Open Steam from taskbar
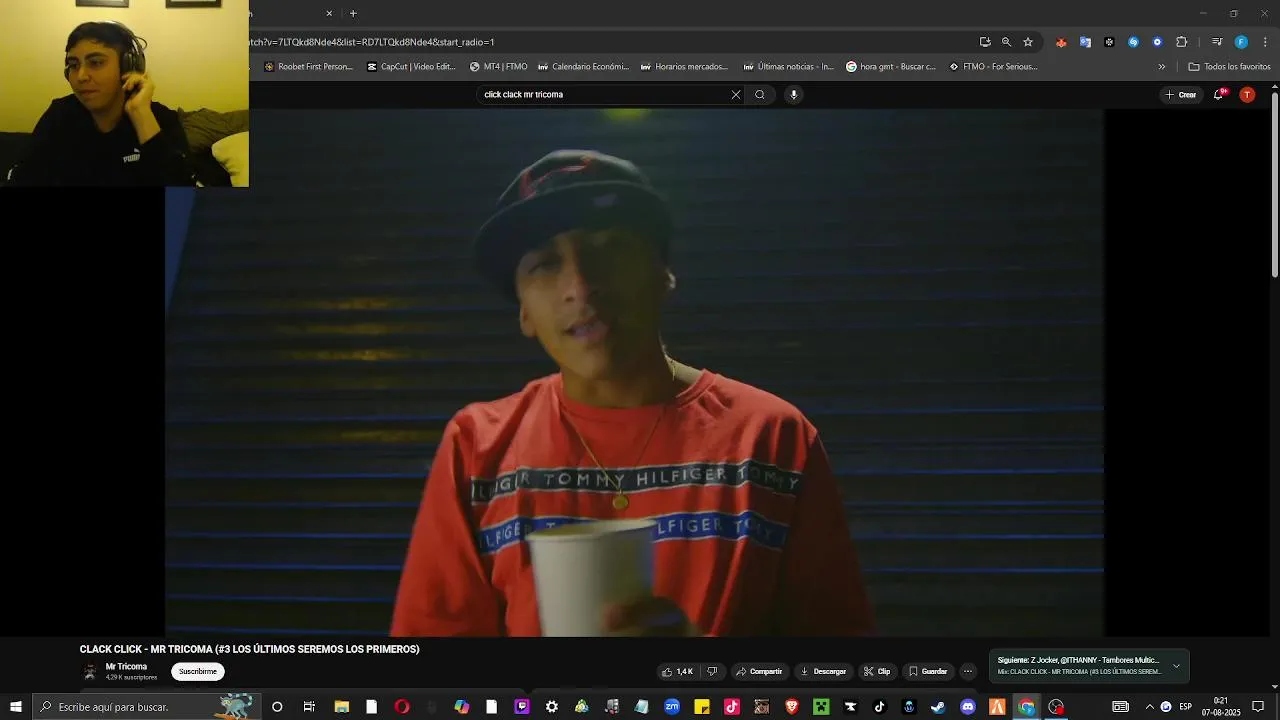 click(x=938, y=707)
